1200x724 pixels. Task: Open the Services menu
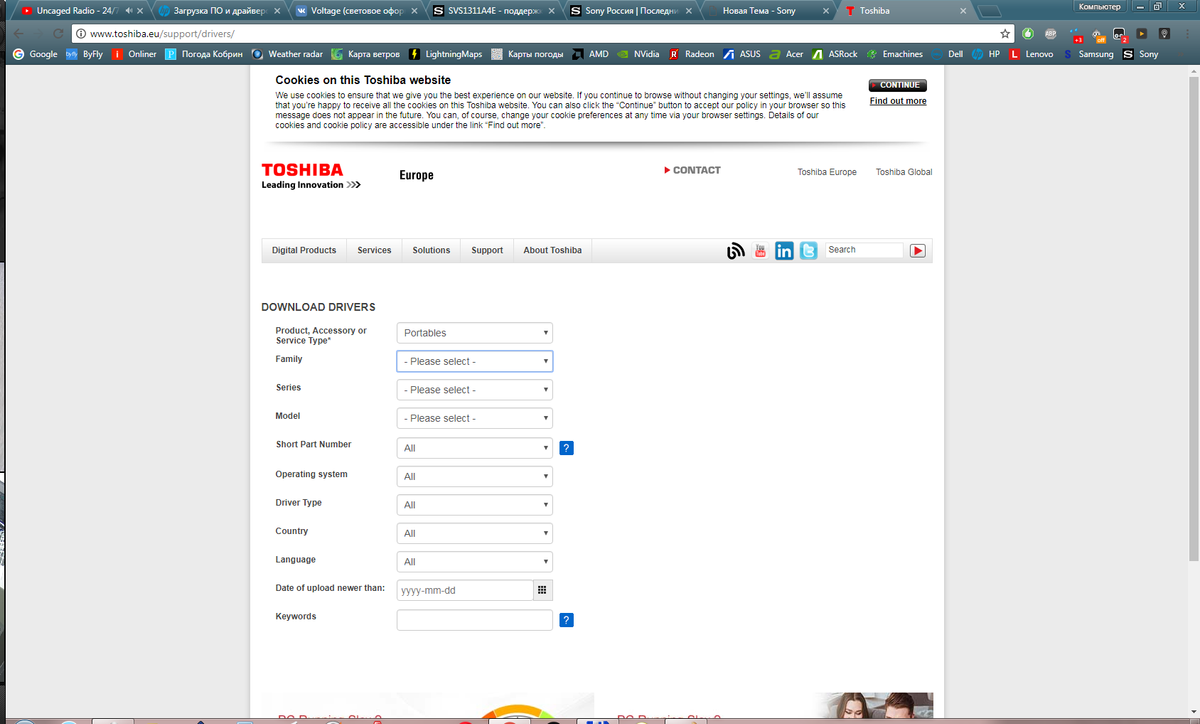click(x=374, y=250)
